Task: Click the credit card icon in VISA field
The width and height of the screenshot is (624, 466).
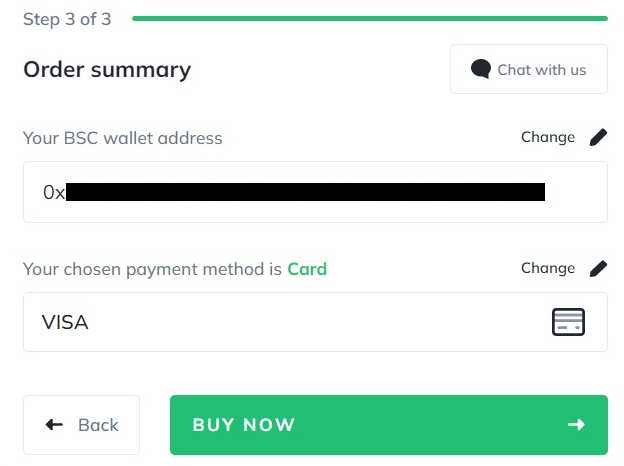Action: [568, 322]
